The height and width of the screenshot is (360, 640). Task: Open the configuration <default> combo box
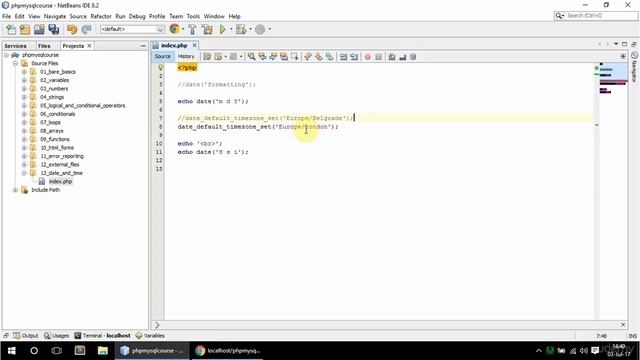click(132, 29)
